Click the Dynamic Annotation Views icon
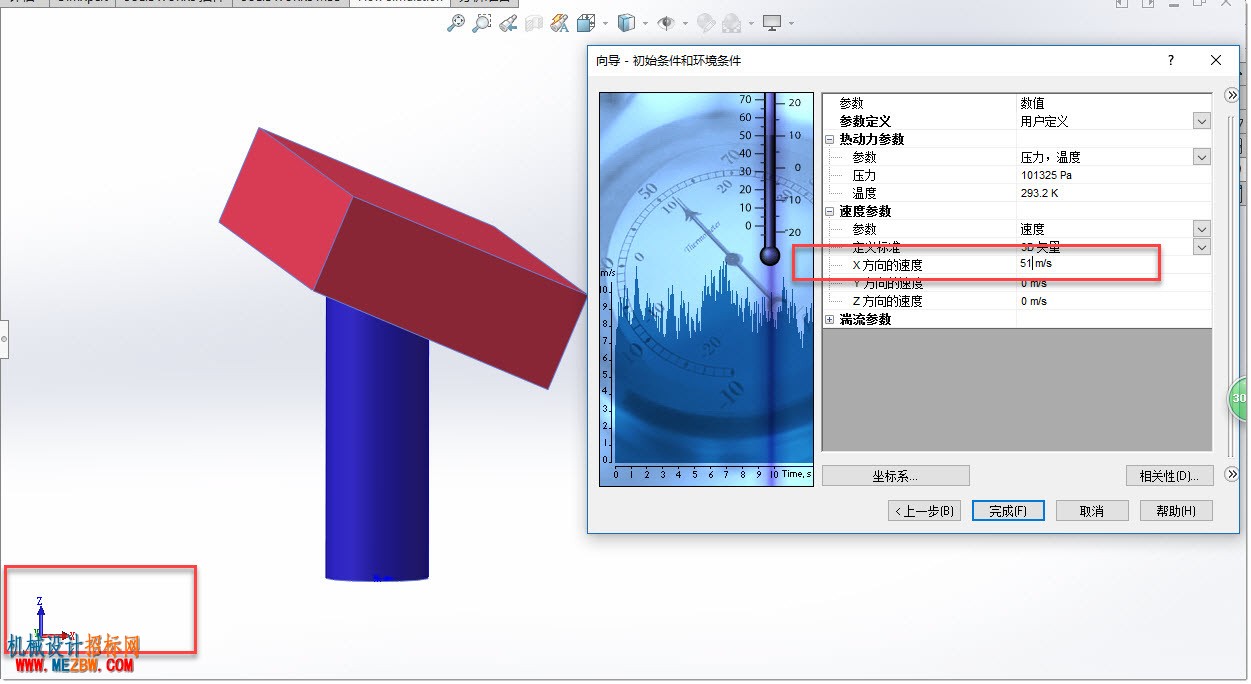Viewport: 1251px width, 684px height. (560, 22)
